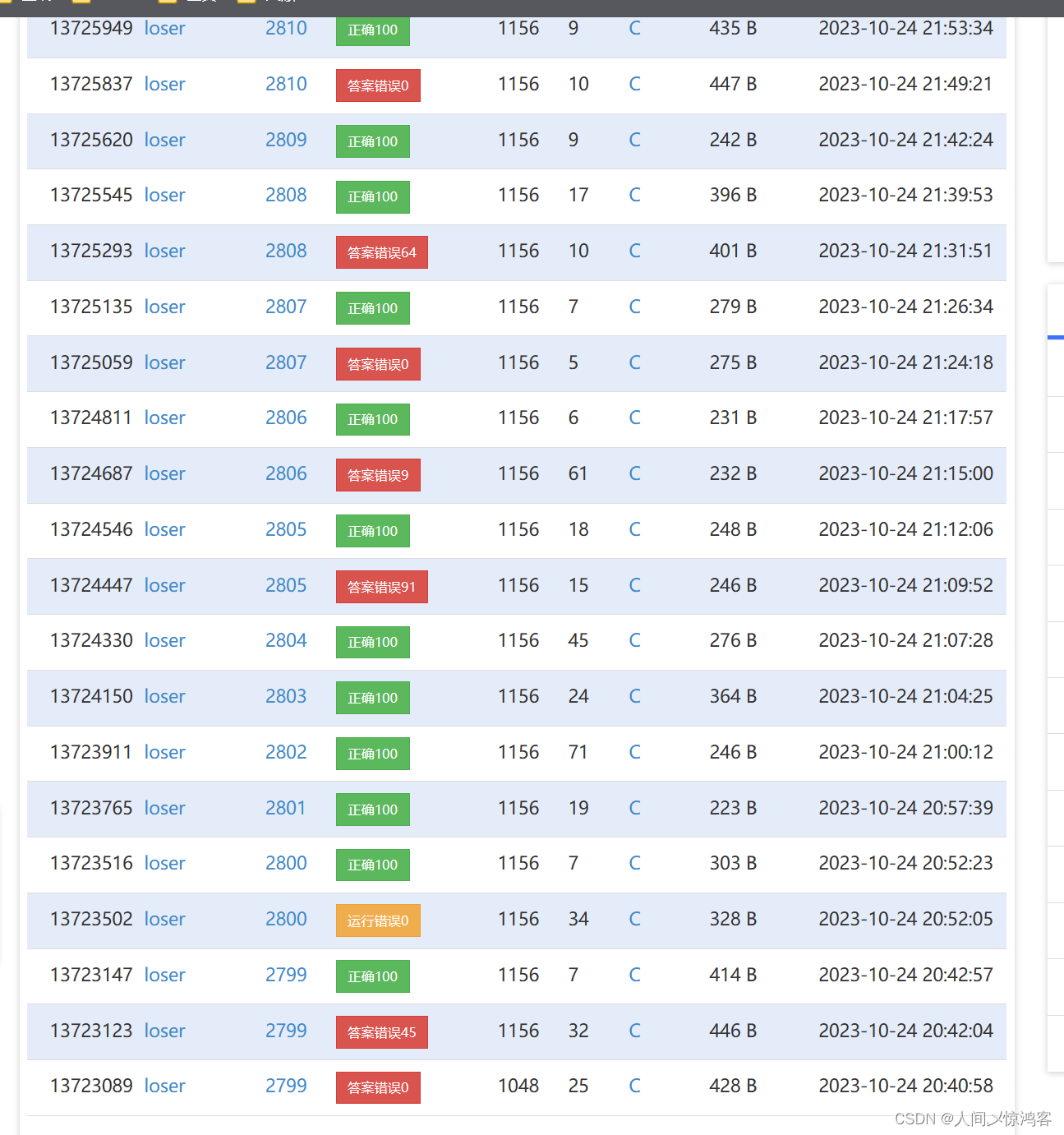Select submission ID 13723765
The height and width of the screenshot is (1135, 1064).
pos(91,808)
